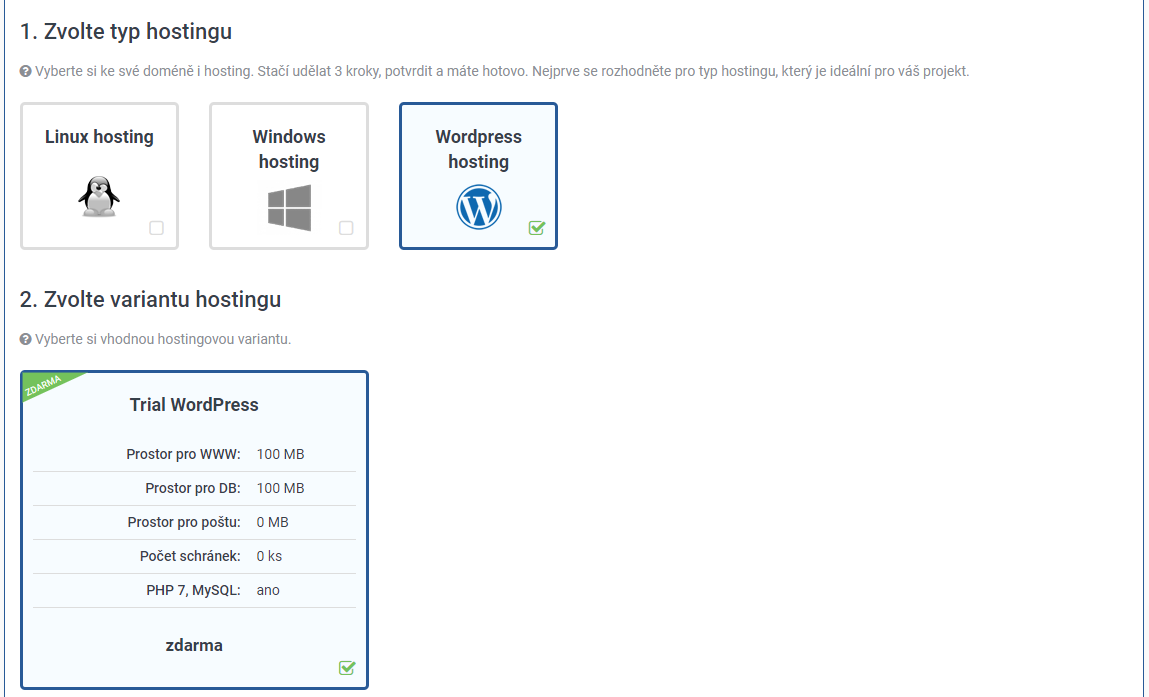This screenshot has width=1149, height=697.
Task: Click 'PHP 7, MySQL:' label
Action: pos(193,591)
